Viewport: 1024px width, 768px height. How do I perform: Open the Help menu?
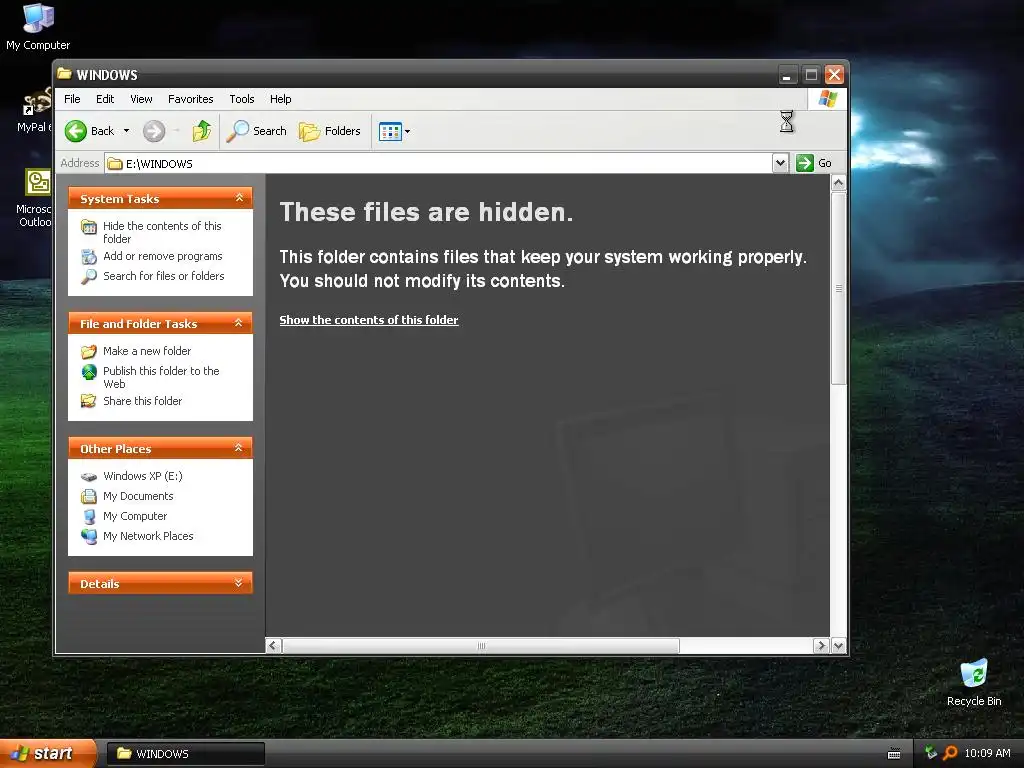(x=281, y=99)
